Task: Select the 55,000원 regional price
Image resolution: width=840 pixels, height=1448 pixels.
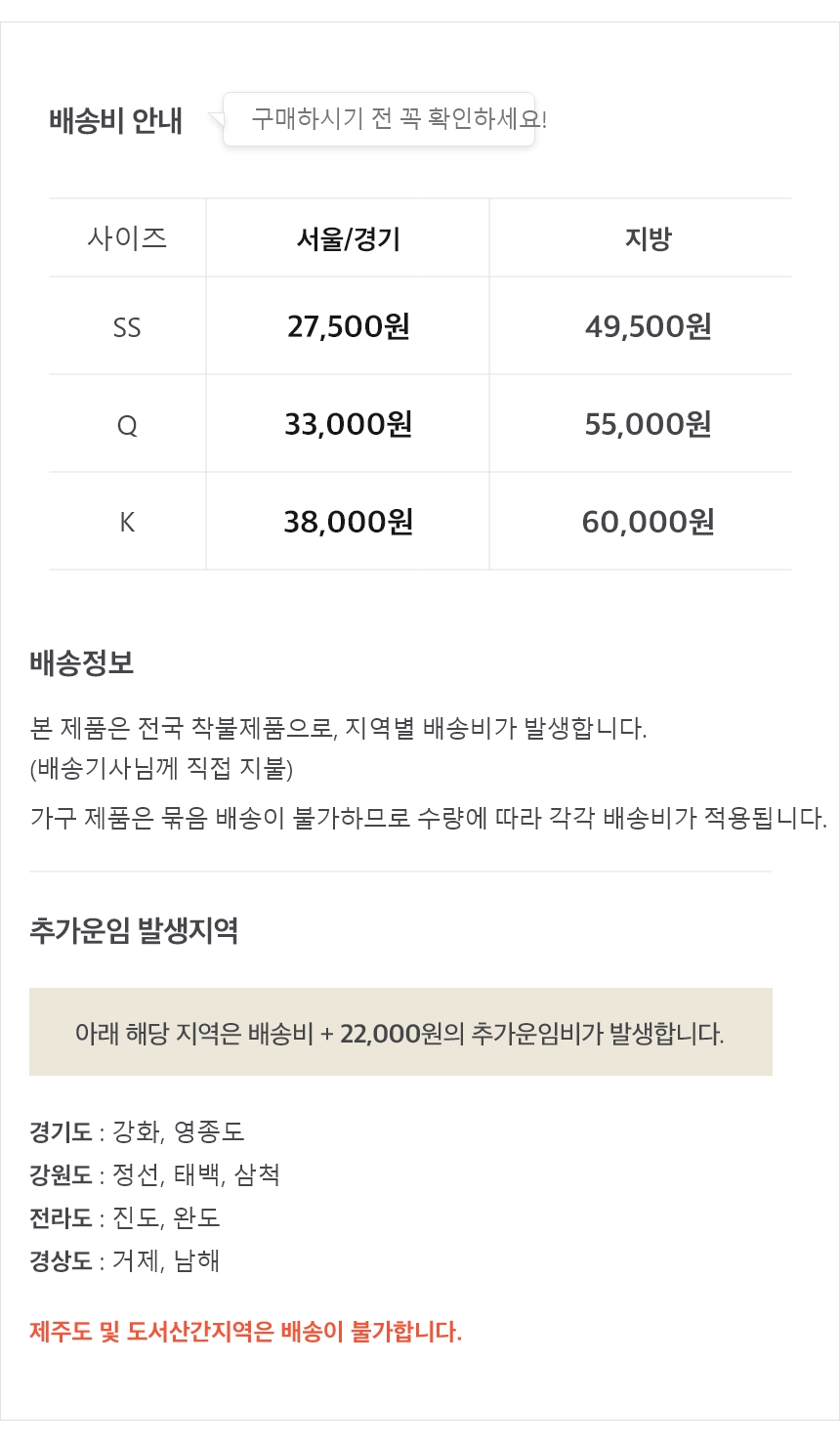Action: point(648,424)
